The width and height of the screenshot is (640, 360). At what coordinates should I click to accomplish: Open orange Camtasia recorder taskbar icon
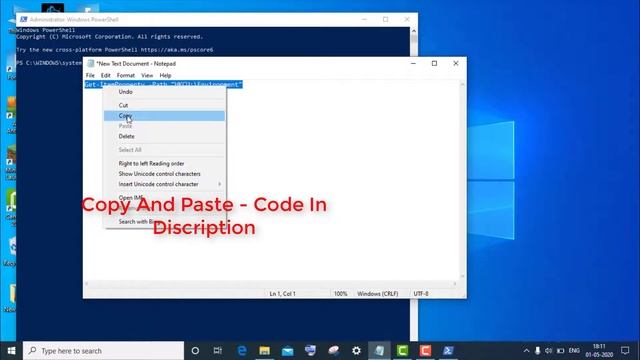[x=425, y=351]
